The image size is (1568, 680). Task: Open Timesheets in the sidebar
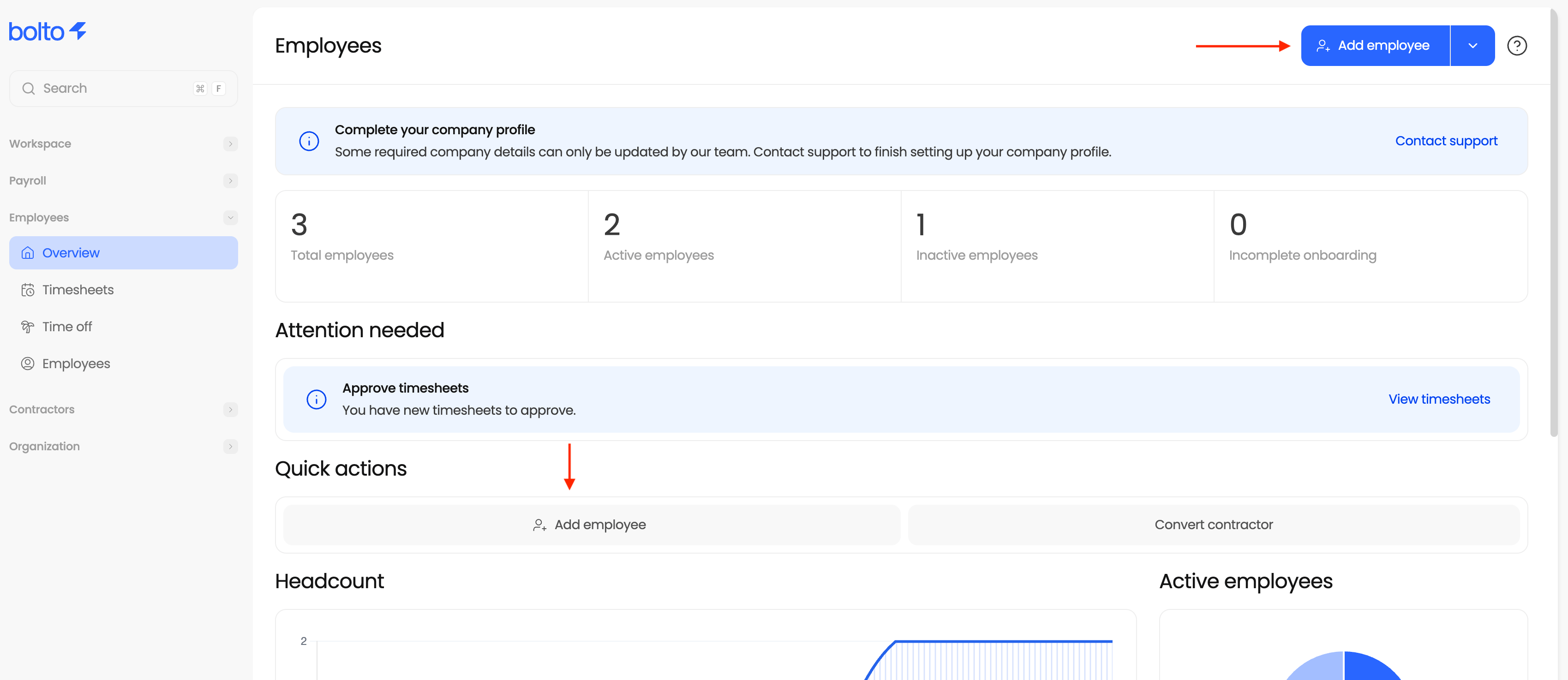pos(124,290)
